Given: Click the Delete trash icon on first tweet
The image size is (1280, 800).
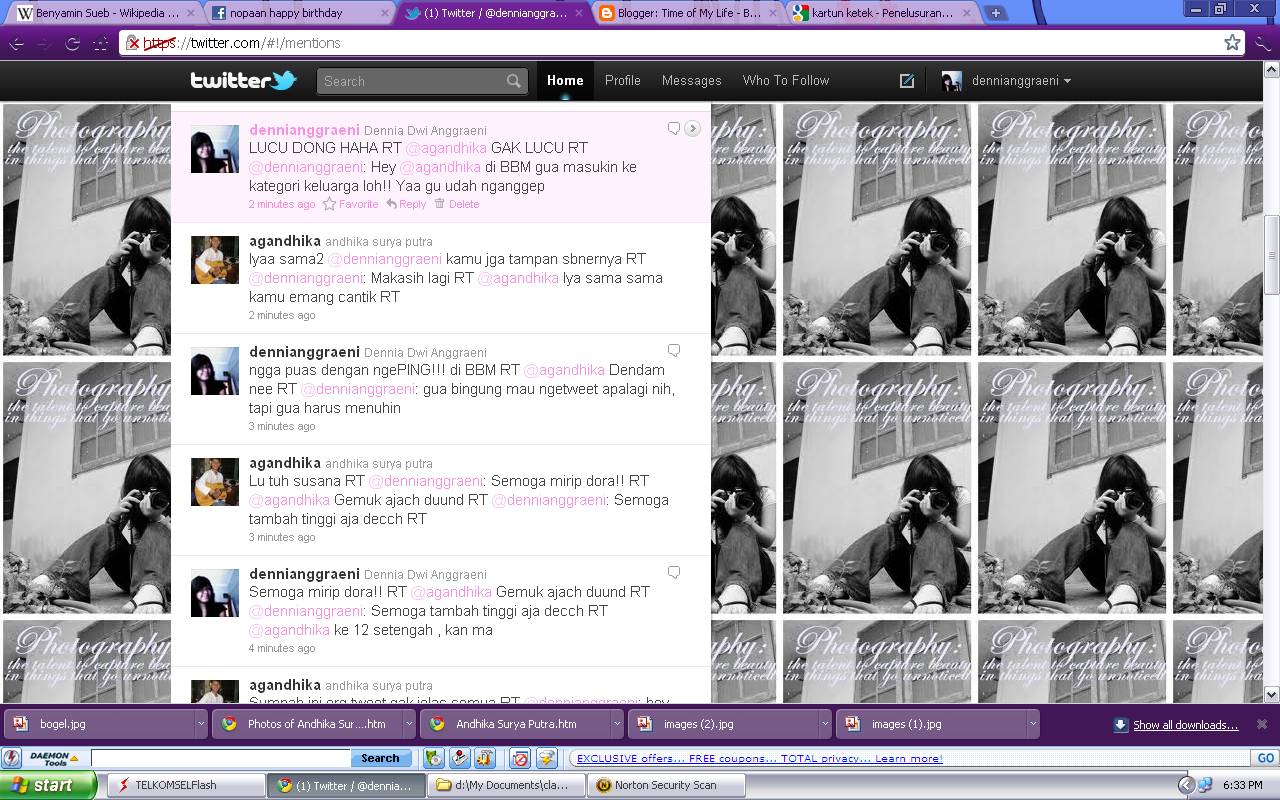Looking at the screenshot, I should [439, 204].
